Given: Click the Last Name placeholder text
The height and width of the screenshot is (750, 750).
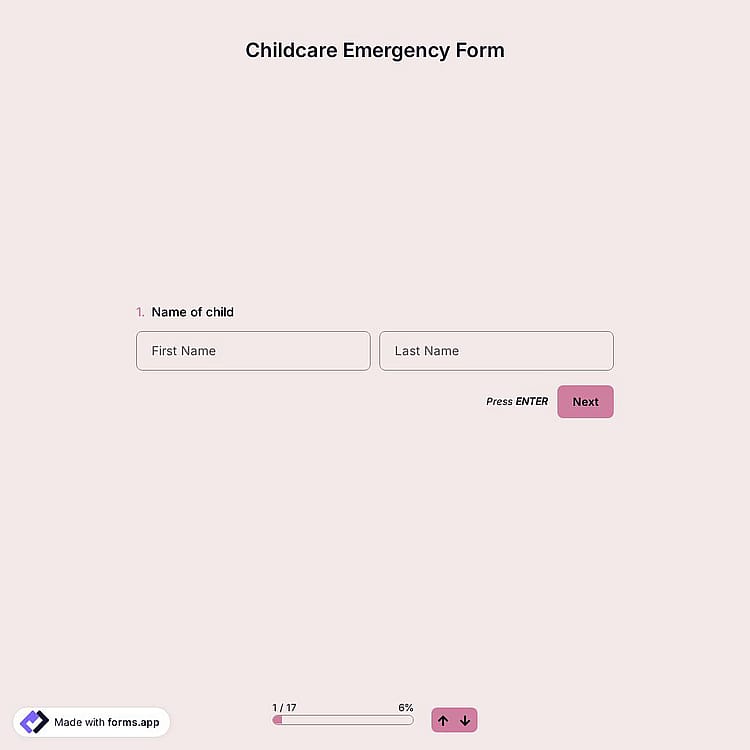Looking at the screenshot, I should pos(427,351).
